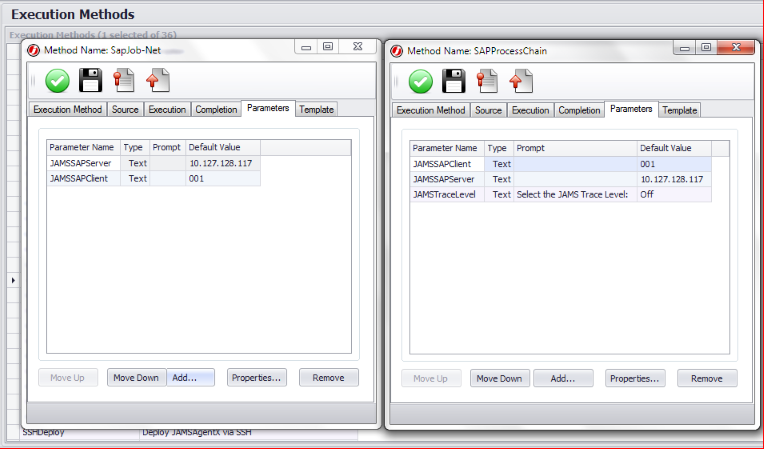Viewport: 764px width, 449px height.
Task: Minimize the SapJob-Net window
Action: coord(306,47)
